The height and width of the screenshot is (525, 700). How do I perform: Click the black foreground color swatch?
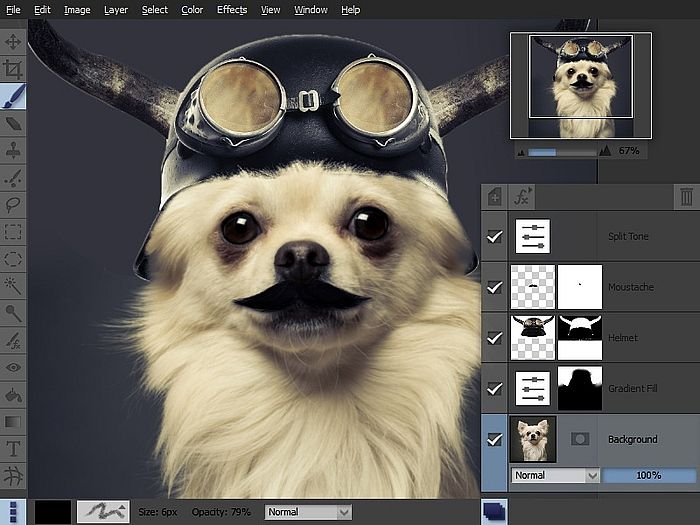(52, 512)
